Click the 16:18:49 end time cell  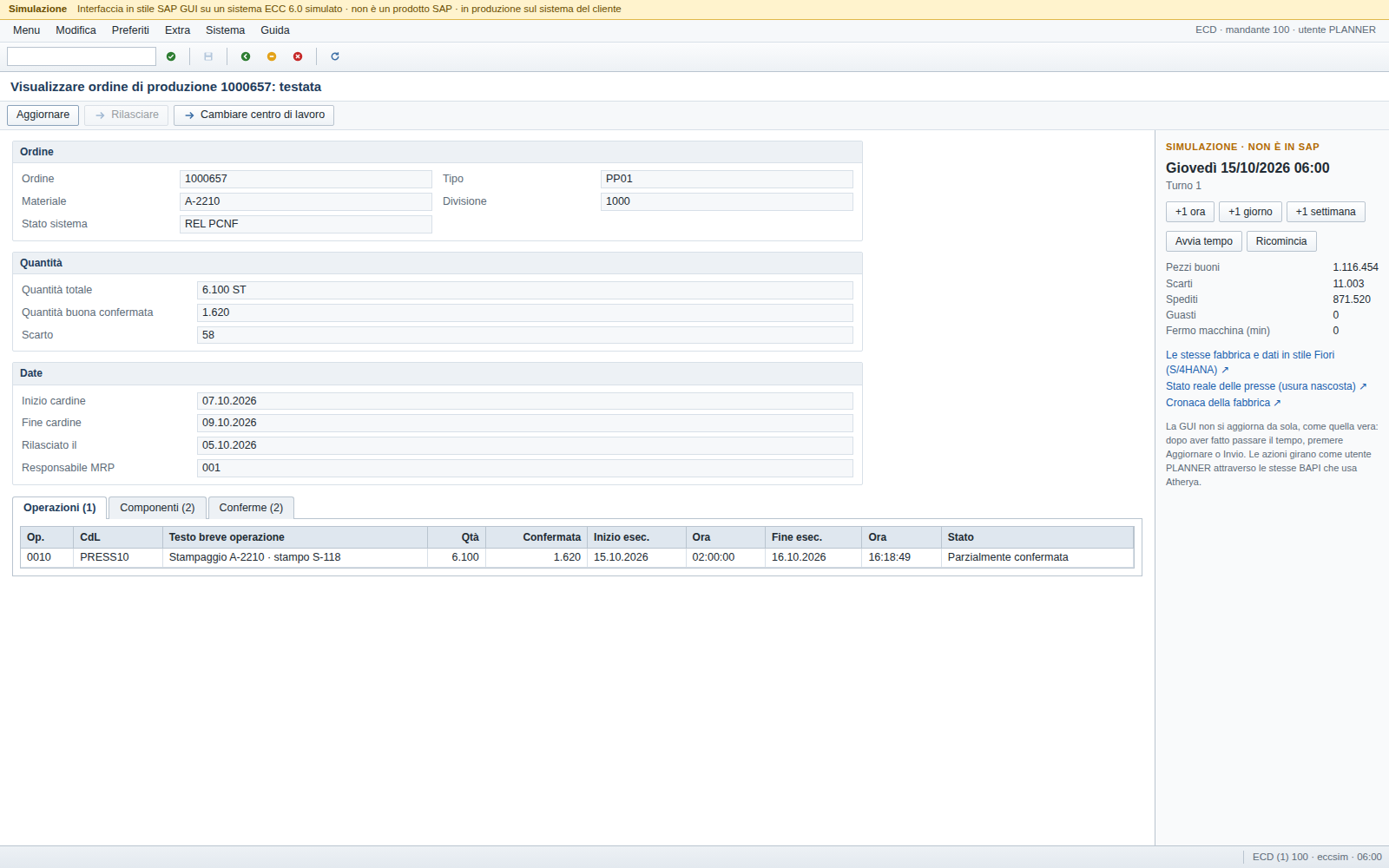(901, 557)
